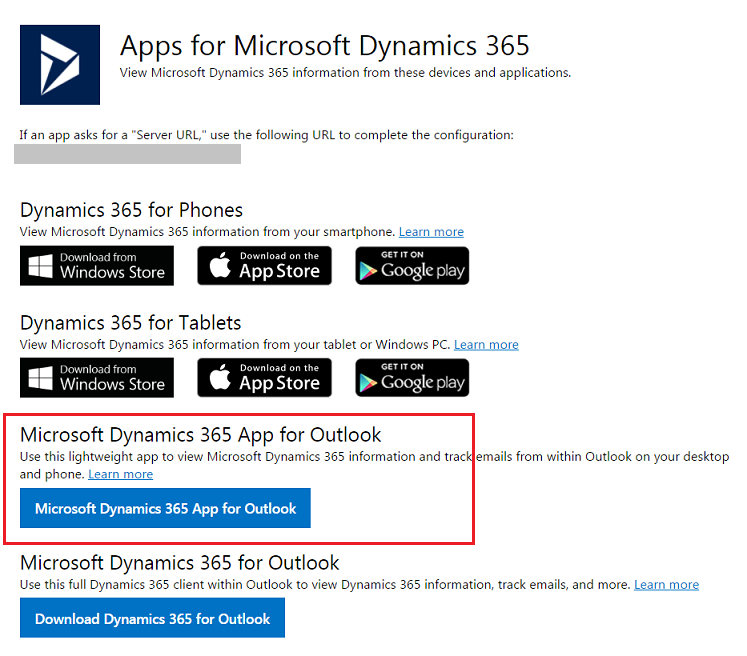Click the 'Dynamics 365 for Tablets' heading

click(x=131, y=323)
